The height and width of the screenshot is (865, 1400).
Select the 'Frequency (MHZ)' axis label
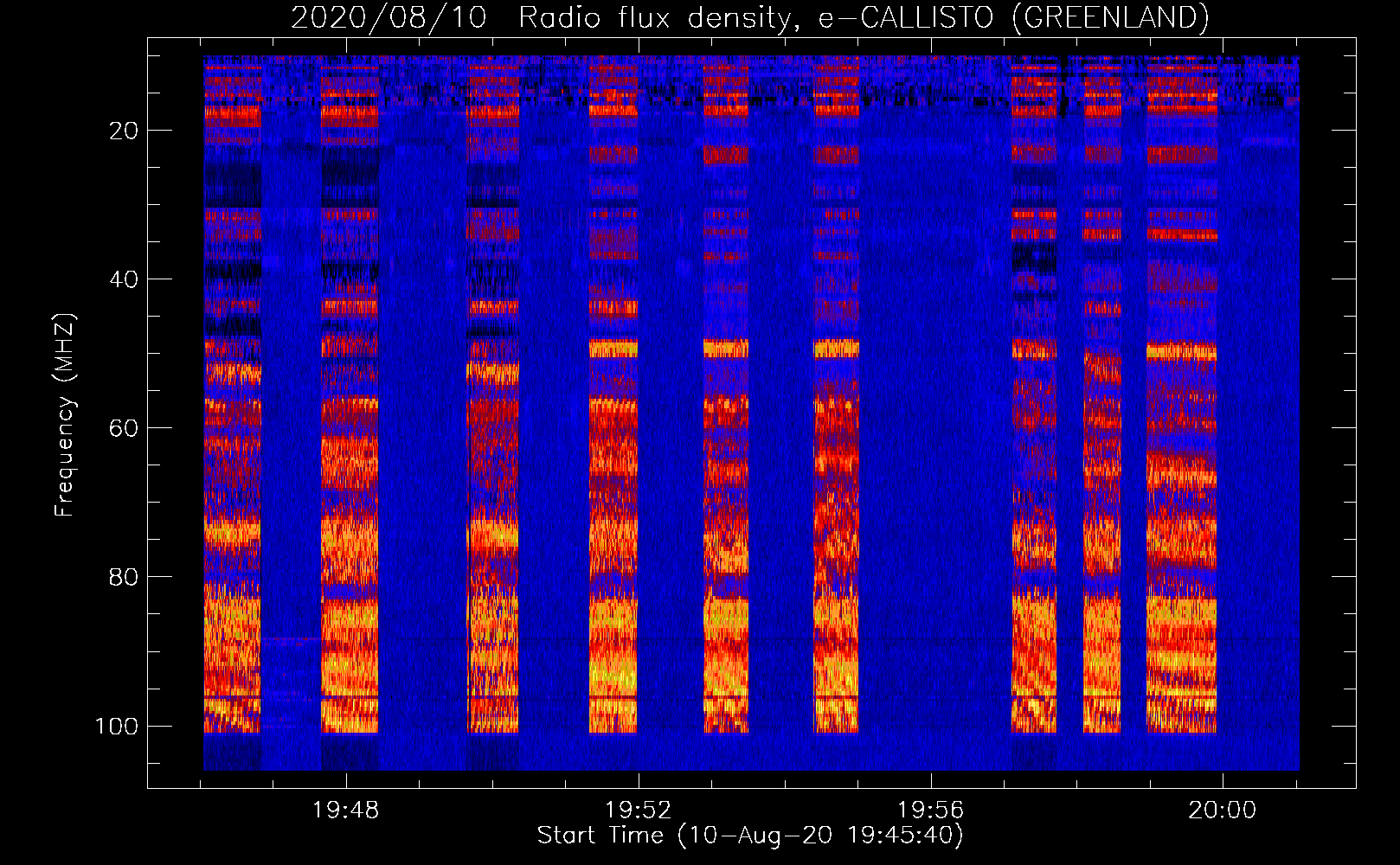click(65, 414)
